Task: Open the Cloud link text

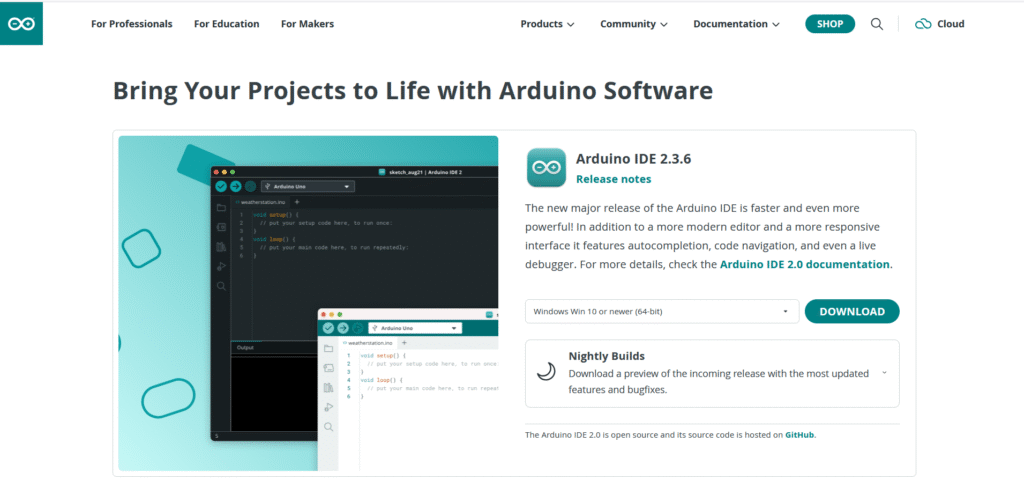Action: pos(951,24)
